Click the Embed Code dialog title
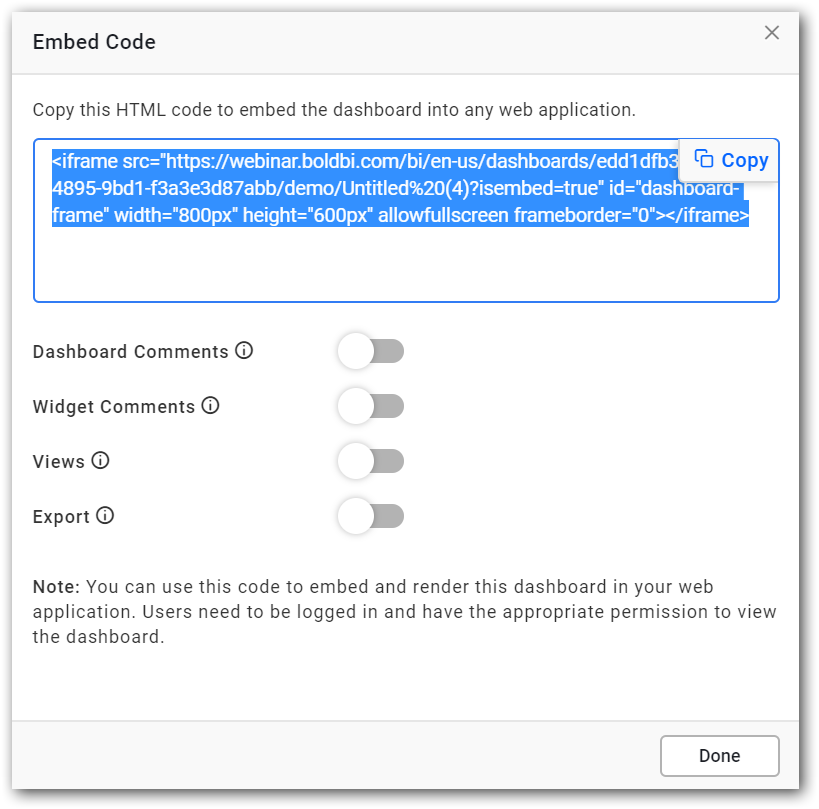The image size is (819, 809). 94,42
